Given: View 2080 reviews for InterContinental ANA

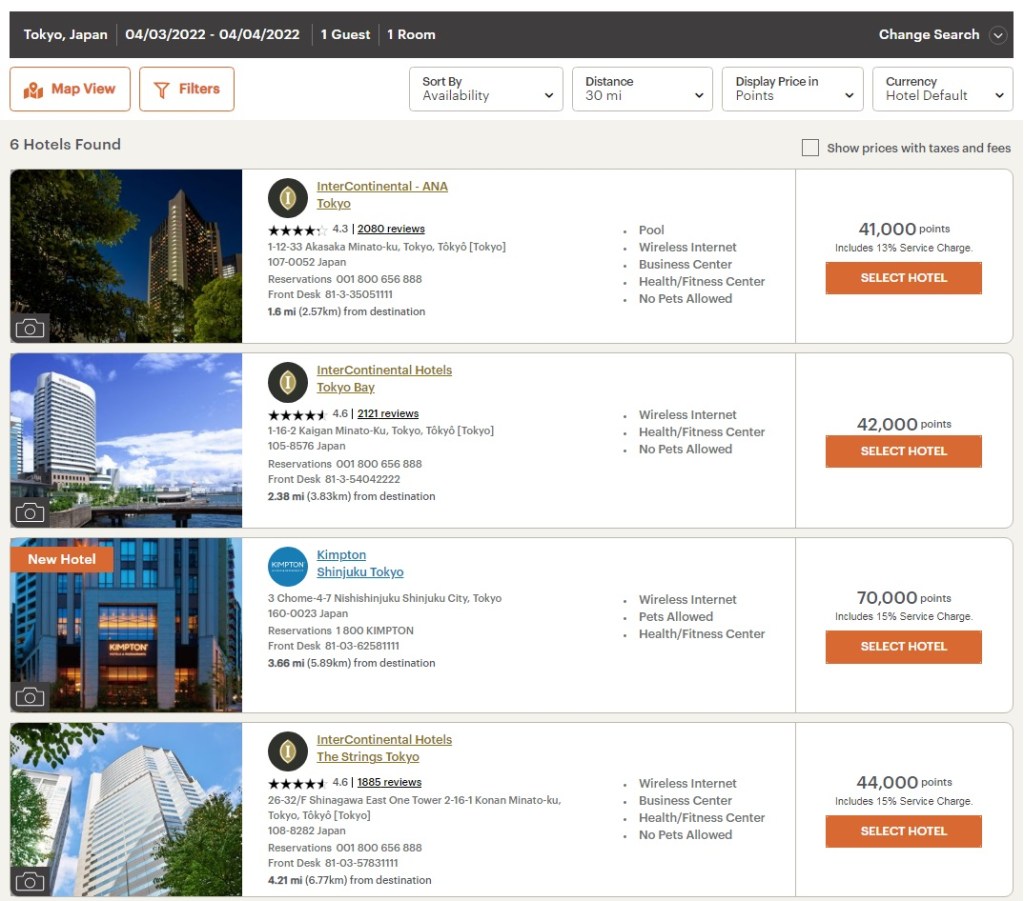Looking at the screenshot, I should click(x=391, y=229).
